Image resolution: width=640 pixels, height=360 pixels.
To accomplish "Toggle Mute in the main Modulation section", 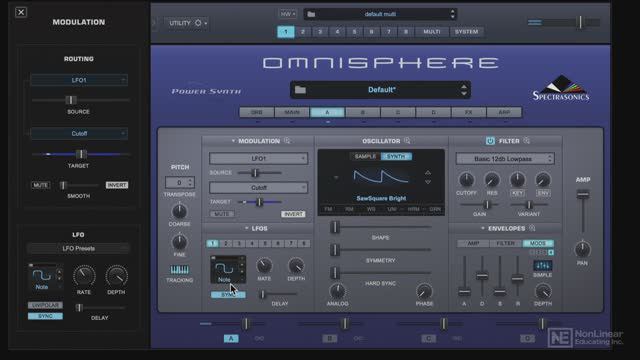I will [x=222, y=214].
